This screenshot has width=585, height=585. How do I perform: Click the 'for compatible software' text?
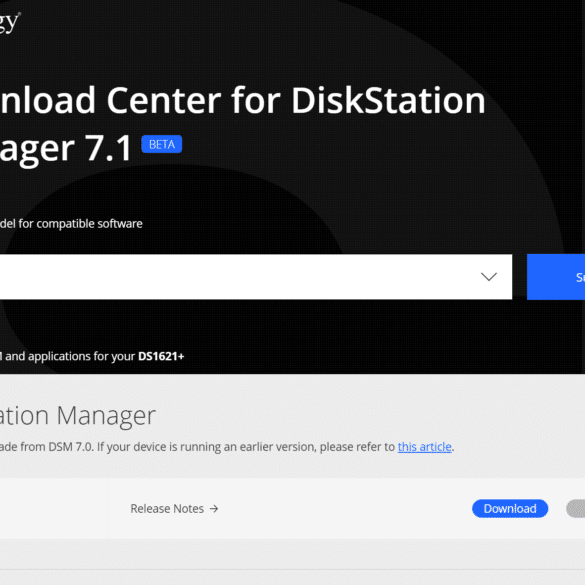80,223
